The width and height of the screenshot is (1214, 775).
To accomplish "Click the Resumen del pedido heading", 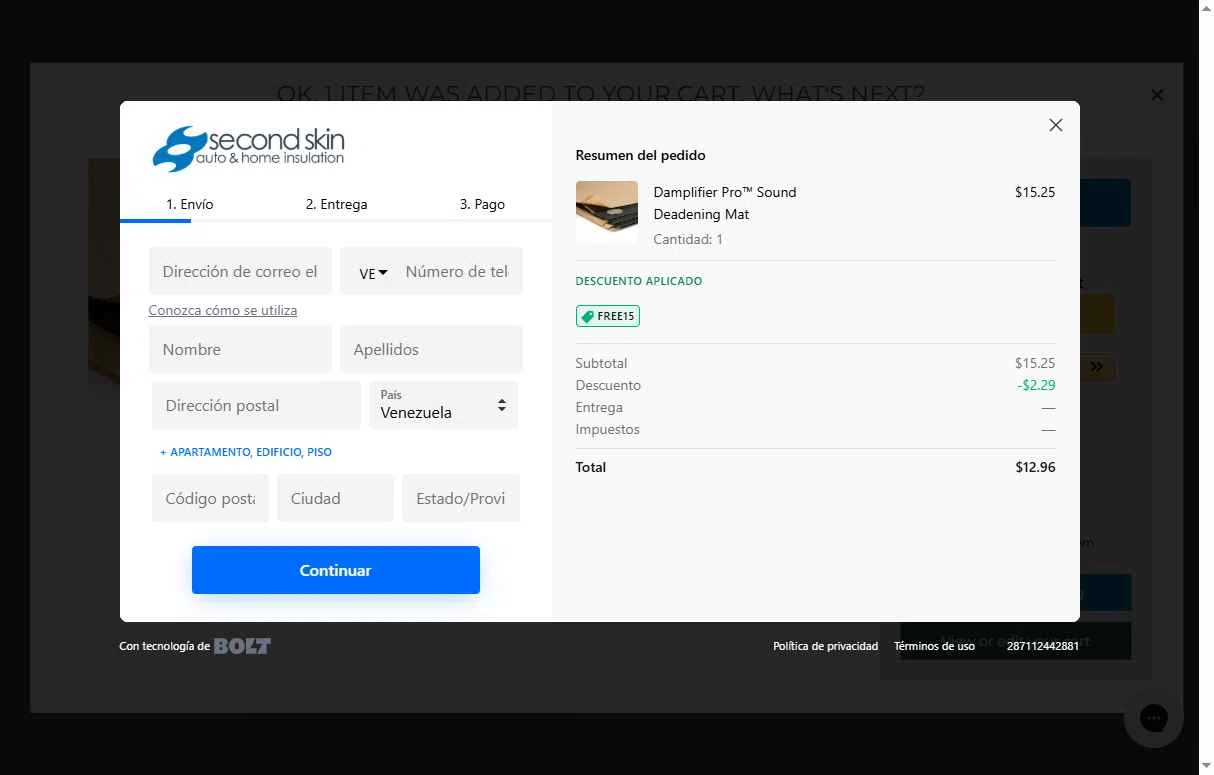I will click(x=640, y=155).
